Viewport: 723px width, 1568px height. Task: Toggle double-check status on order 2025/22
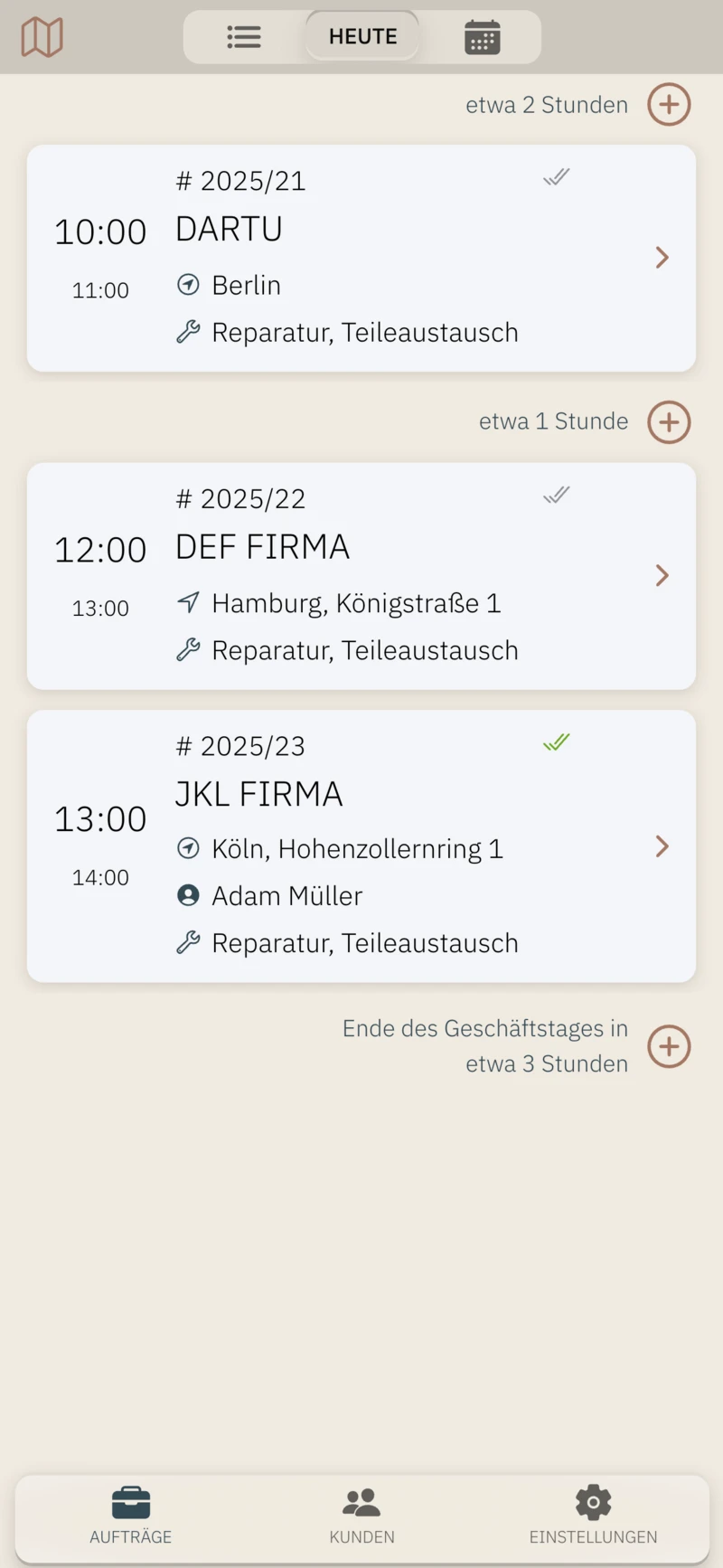(557, 495)
